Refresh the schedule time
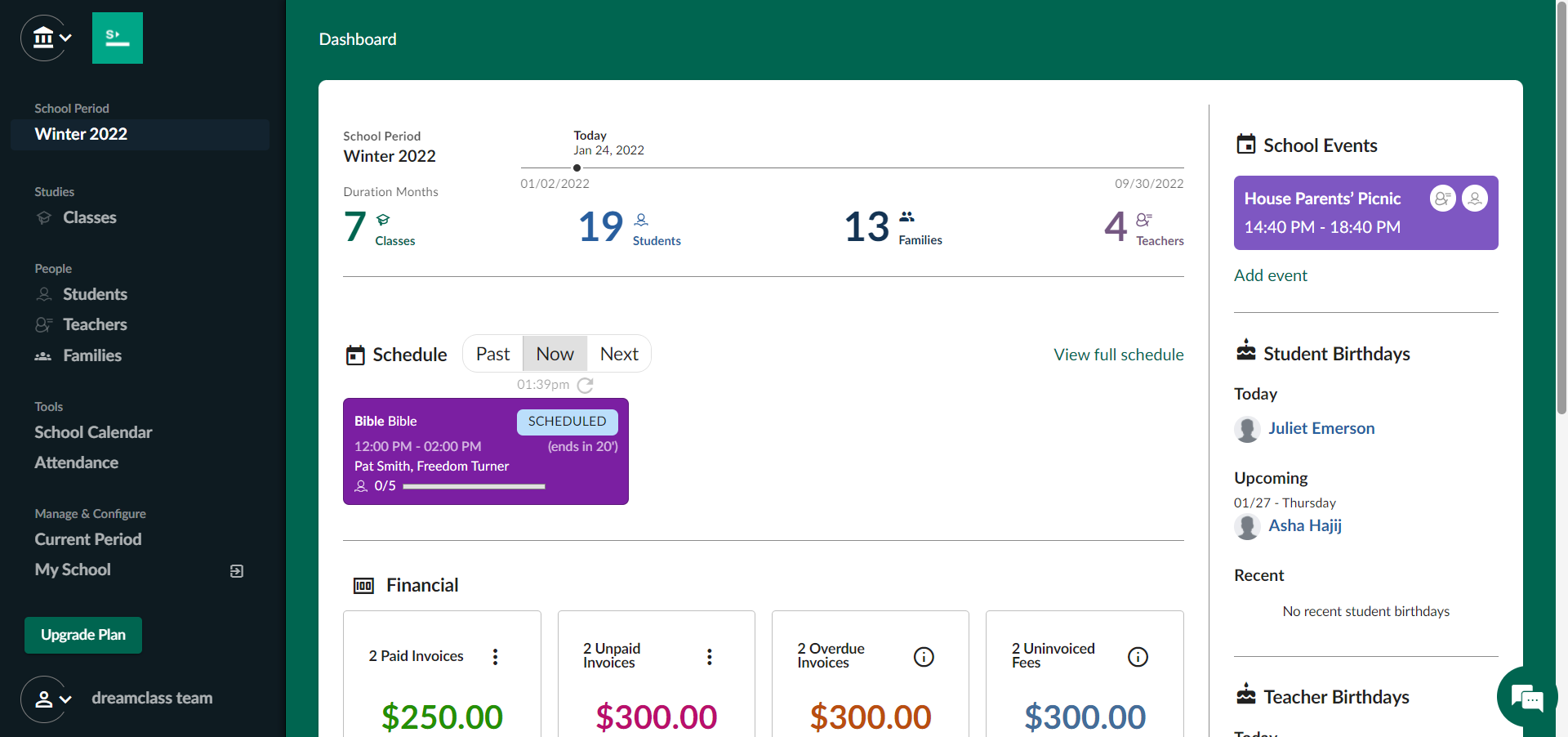 tap(585, 385)
